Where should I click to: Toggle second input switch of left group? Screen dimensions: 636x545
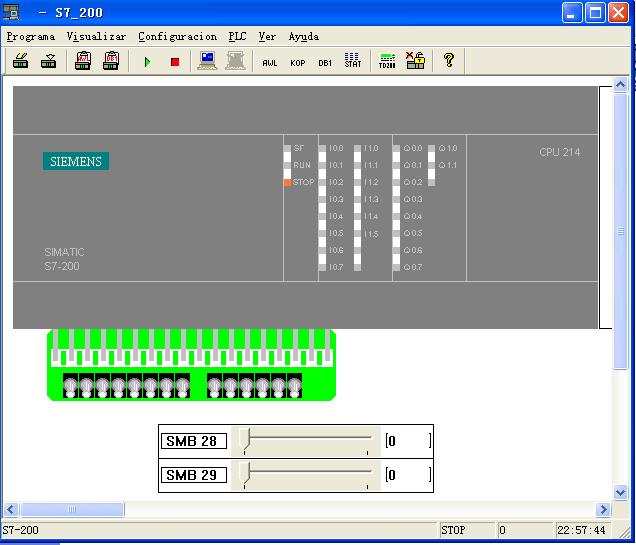pos(86,386)
